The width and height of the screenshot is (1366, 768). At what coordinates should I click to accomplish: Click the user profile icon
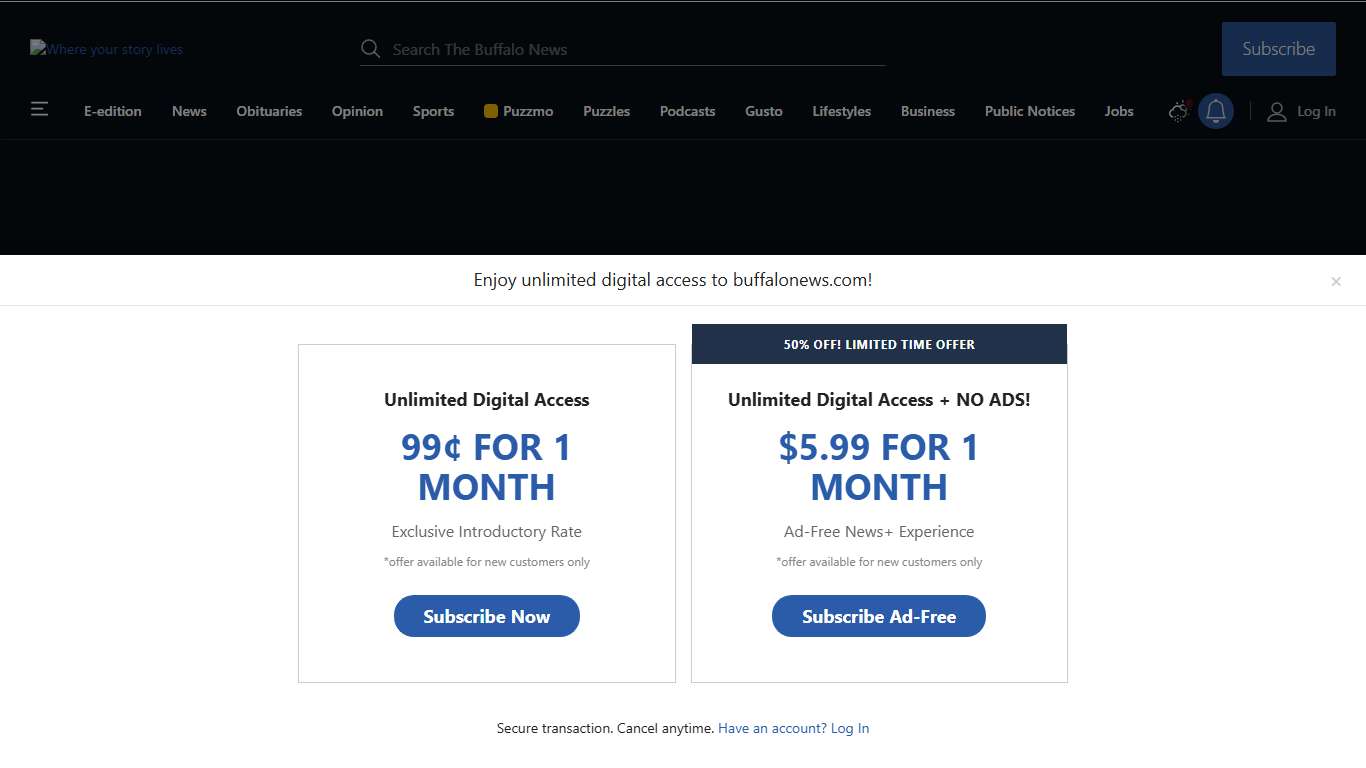[1276, 112]
